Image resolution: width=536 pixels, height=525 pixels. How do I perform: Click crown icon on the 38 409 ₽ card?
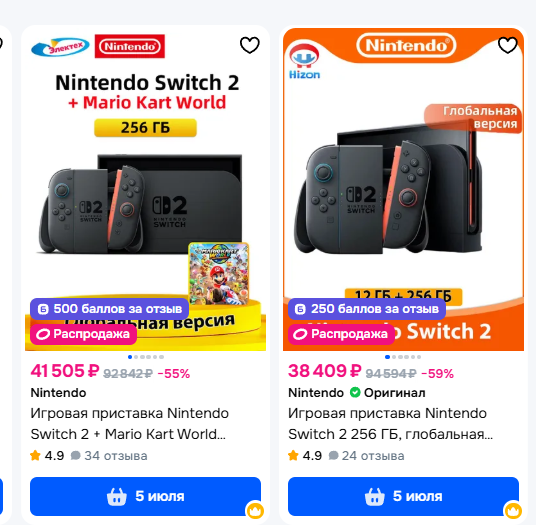(x=513, y=511)
